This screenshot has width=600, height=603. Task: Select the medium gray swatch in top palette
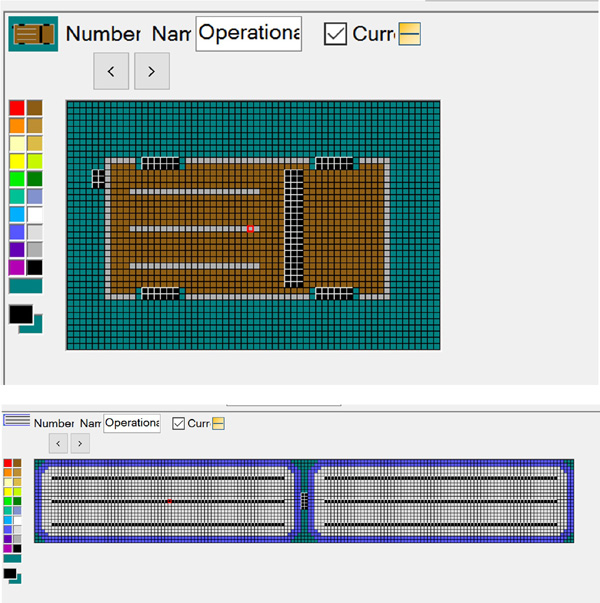click(x=35, y=250)
